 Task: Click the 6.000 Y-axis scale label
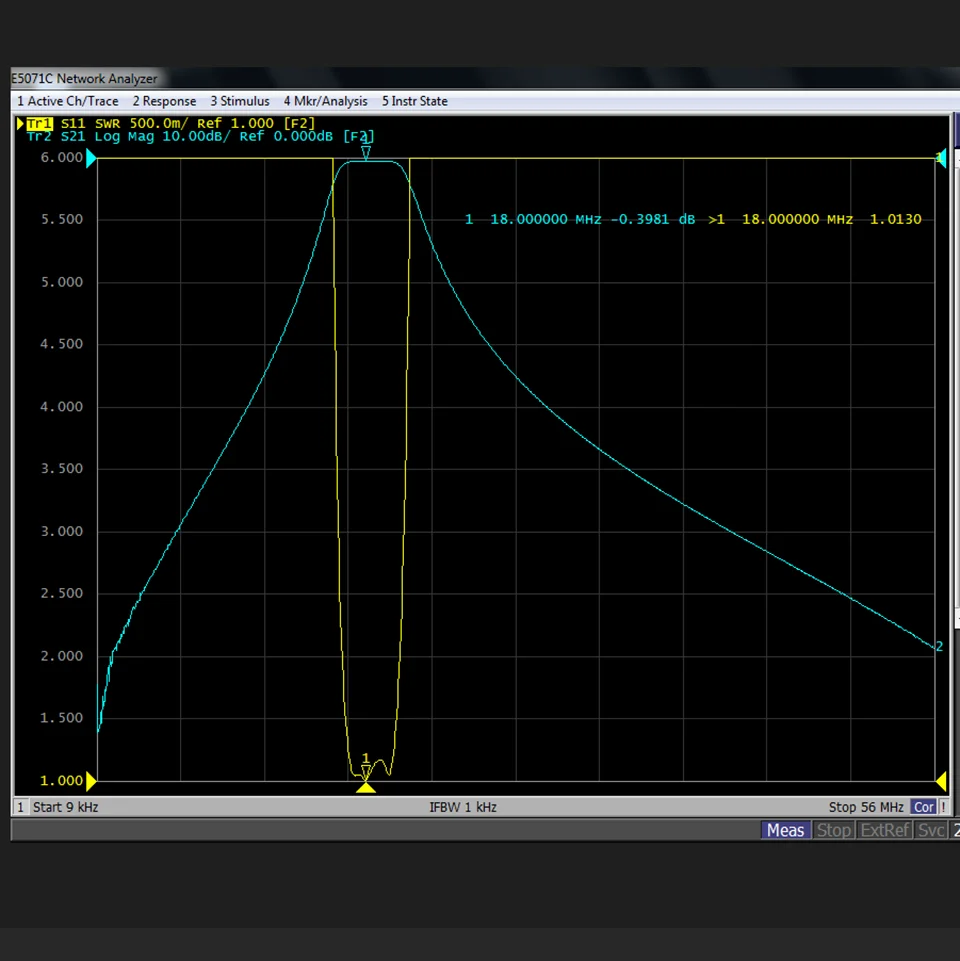click(x=61, y=158)
